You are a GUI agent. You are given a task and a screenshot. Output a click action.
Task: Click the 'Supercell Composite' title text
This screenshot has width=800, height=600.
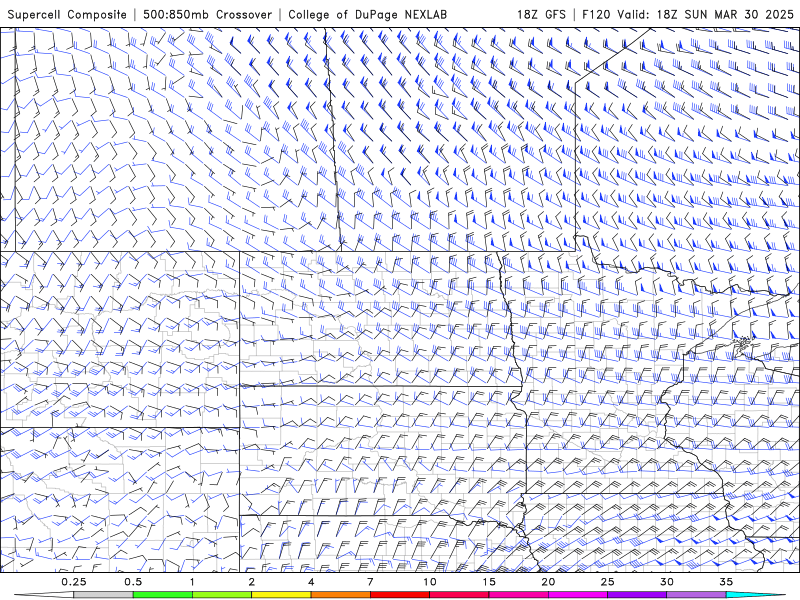point(67,14)
